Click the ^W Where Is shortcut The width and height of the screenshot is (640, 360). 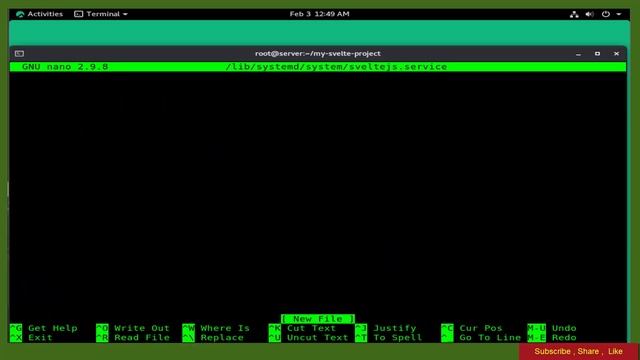coord(216,328)
